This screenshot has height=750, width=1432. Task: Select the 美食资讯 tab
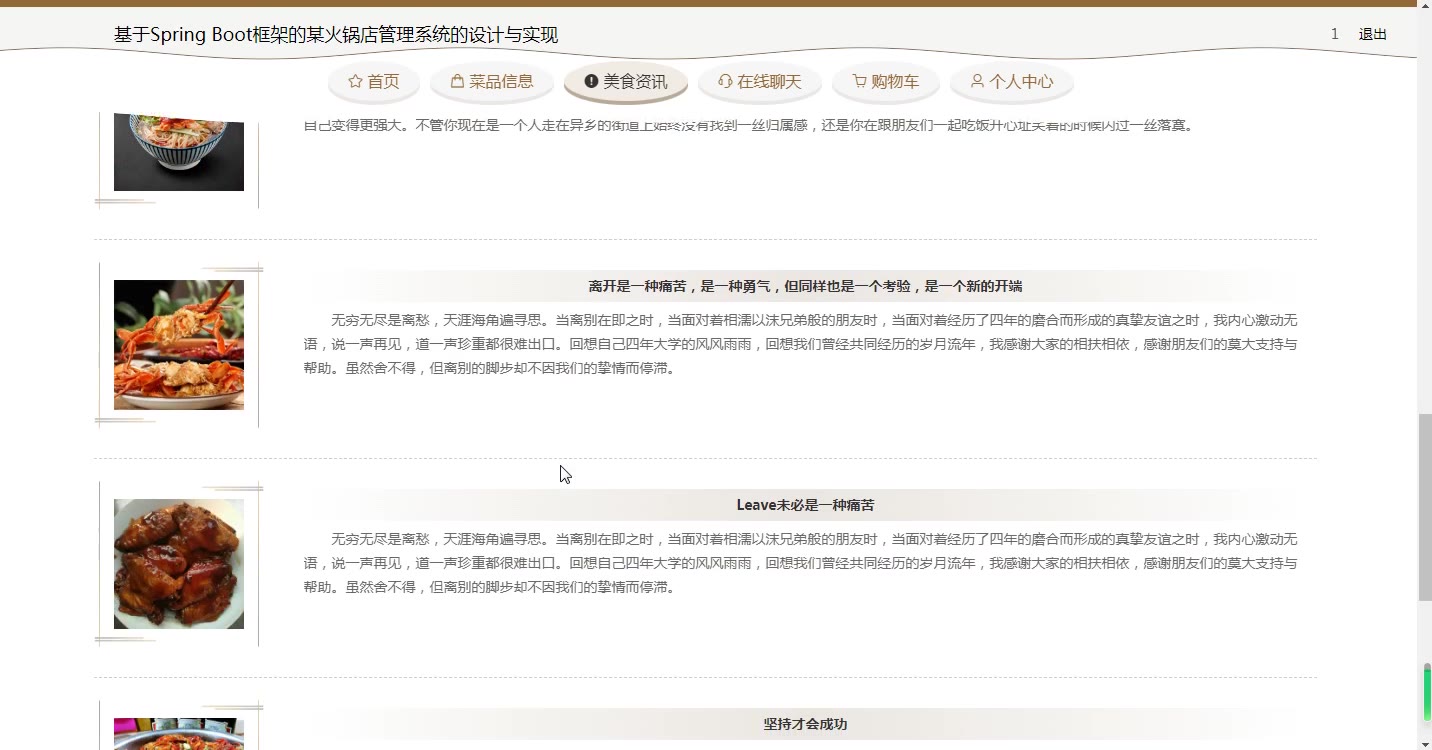coord(626,82)
